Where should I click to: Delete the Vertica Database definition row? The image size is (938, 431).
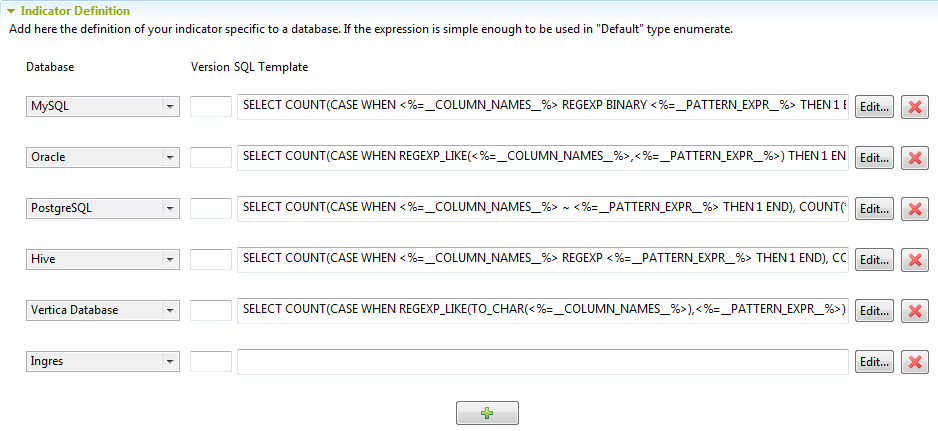click(914, 311)
